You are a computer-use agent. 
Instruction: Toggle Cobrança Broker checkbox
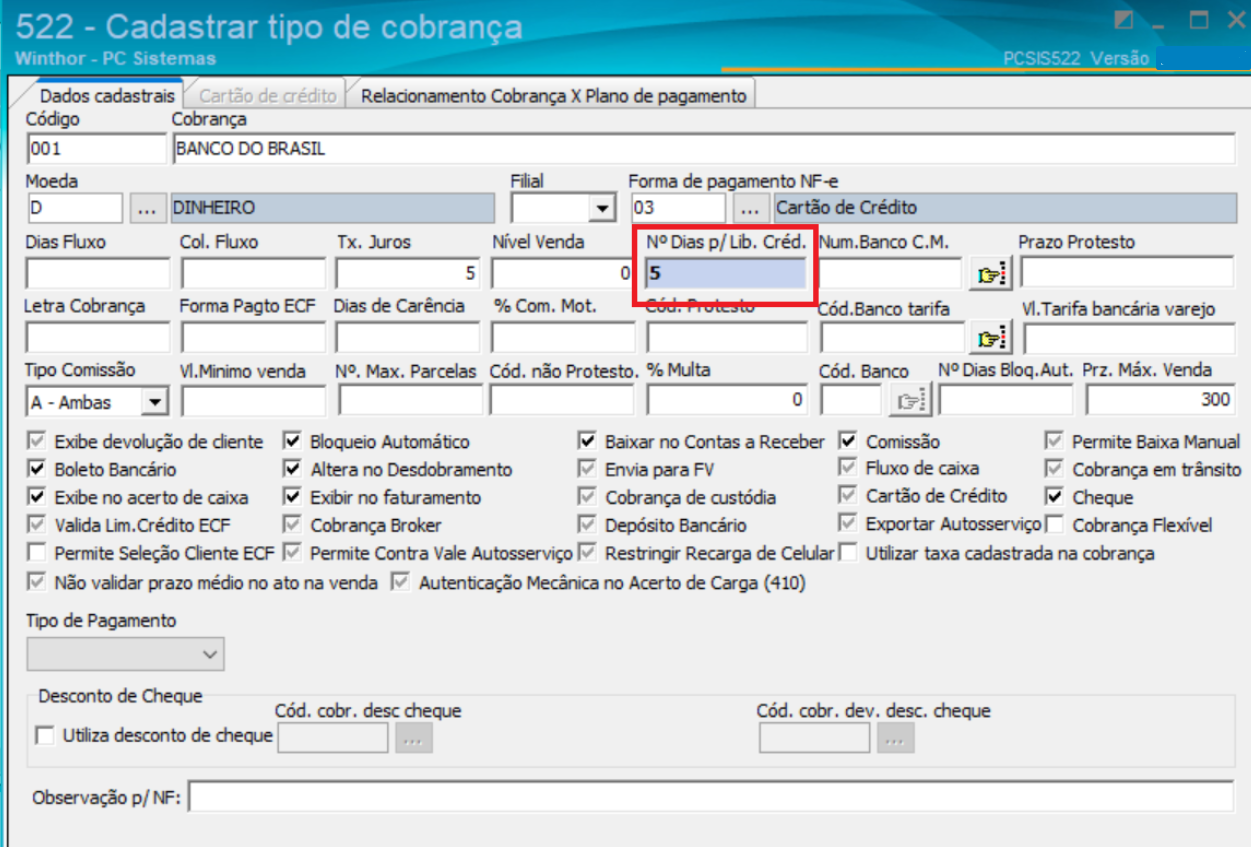tap(293, 525)
